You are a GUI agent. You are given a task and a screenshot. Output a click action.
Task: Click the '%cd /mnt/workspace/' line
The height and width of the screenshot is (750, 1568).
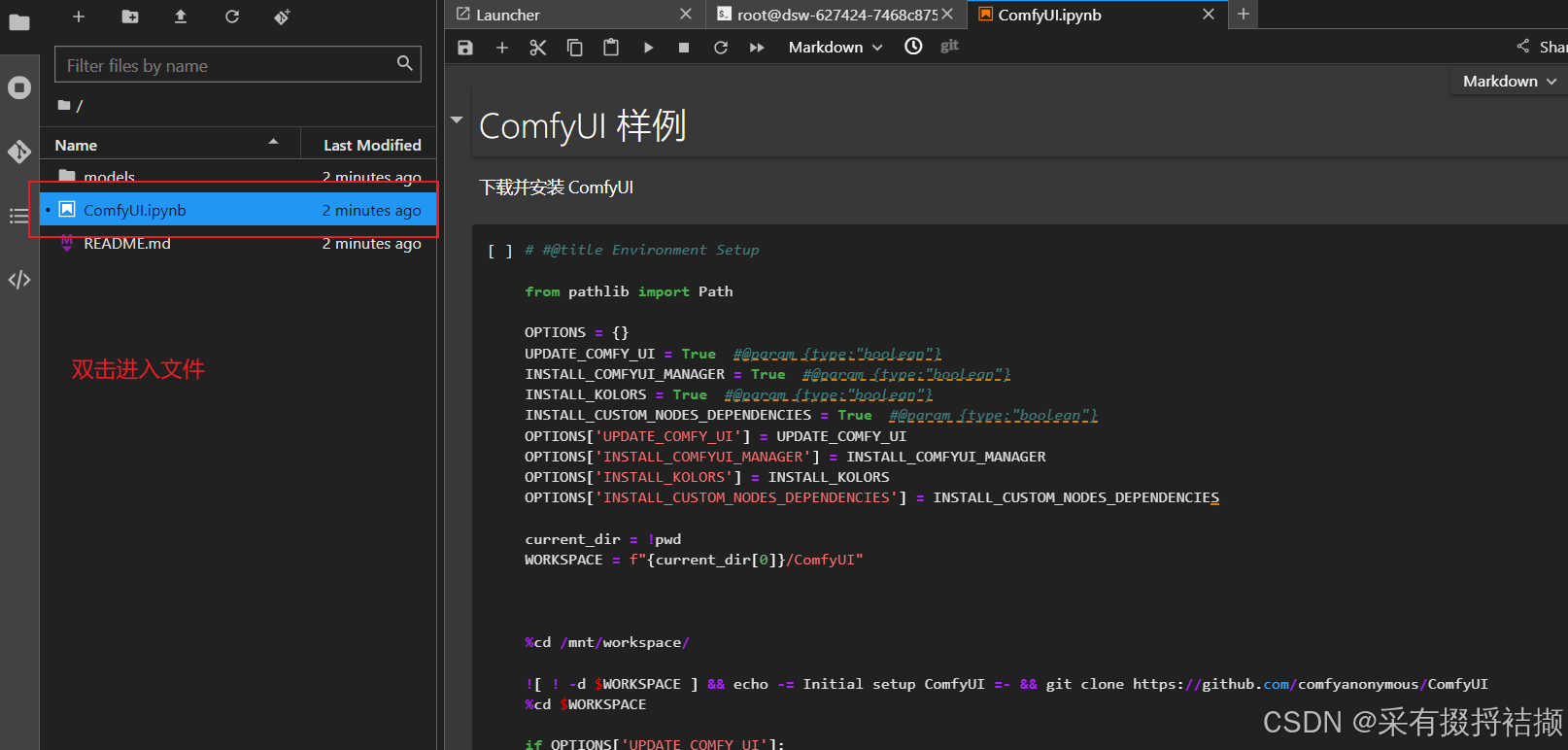point(607,642)
